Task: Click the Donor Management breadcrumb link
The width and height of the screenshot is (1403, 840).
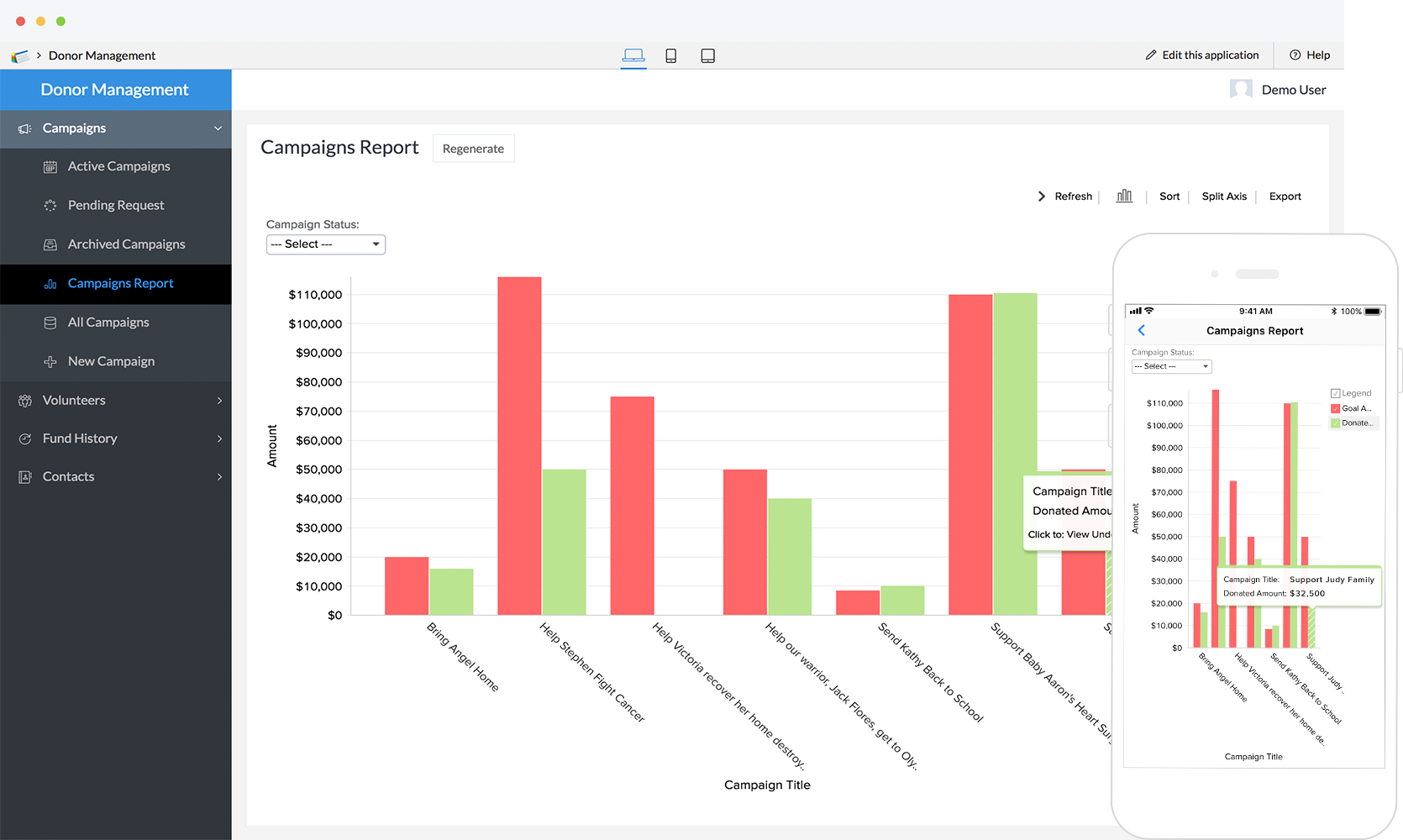Action: click(102, 56)
